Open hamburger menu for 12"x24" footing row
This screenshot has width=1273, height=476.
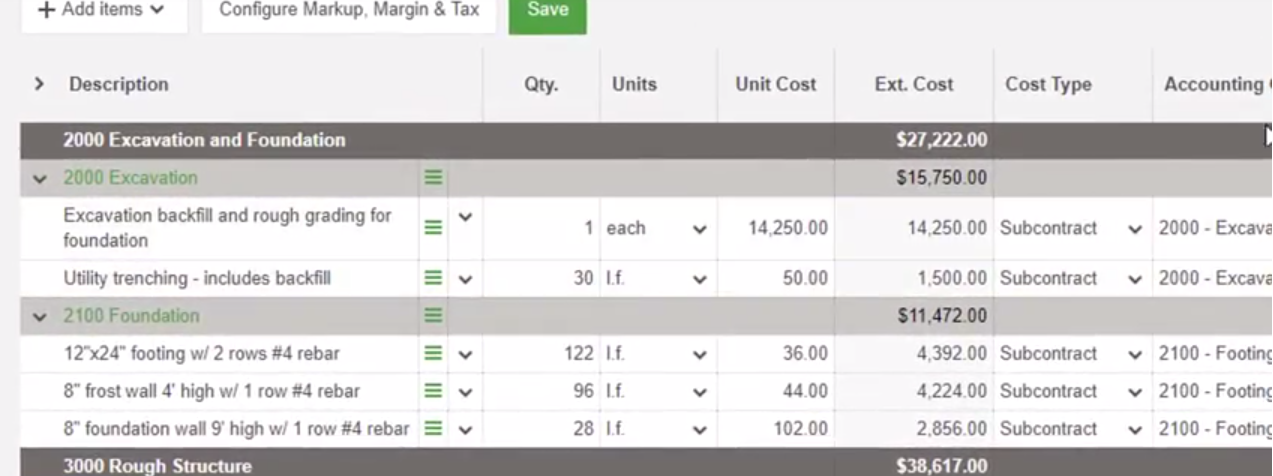click(x=433, y=354)
